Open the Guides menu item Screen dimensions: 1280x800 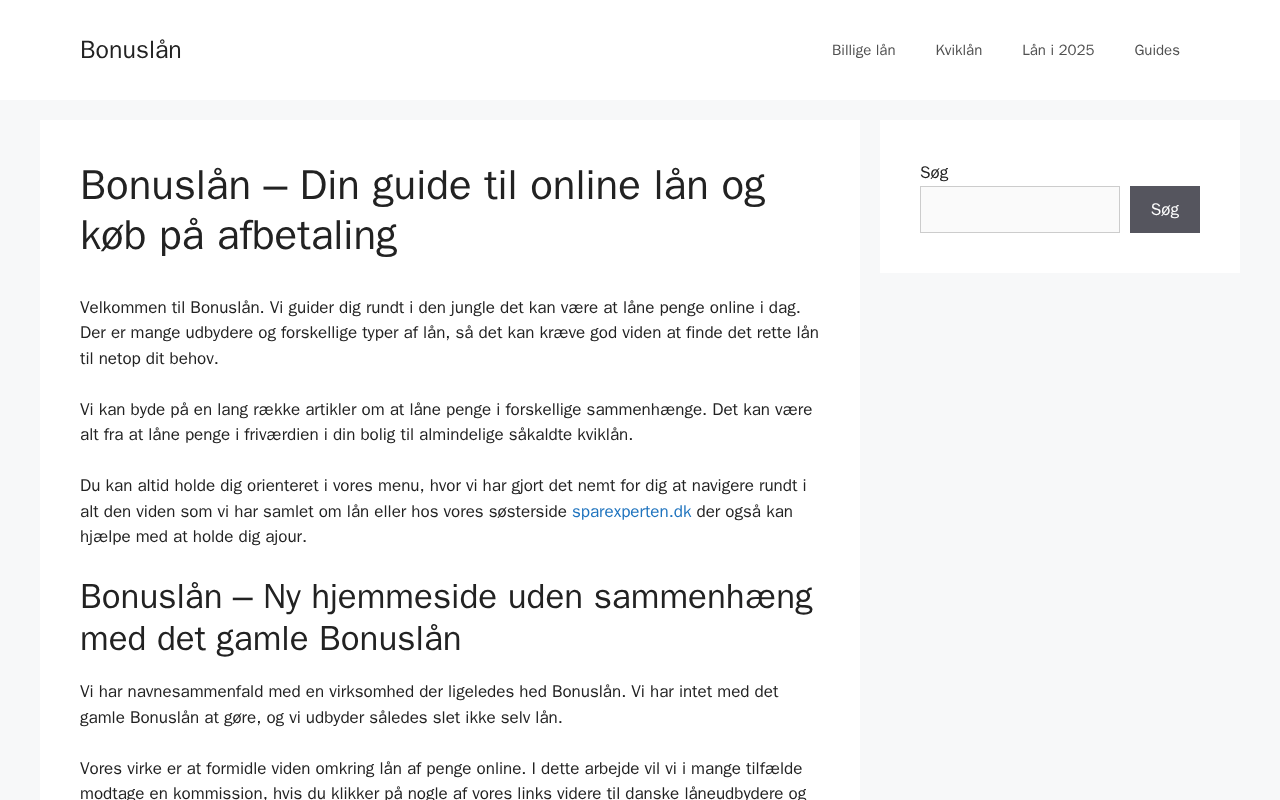click(x=1157, y=50)
